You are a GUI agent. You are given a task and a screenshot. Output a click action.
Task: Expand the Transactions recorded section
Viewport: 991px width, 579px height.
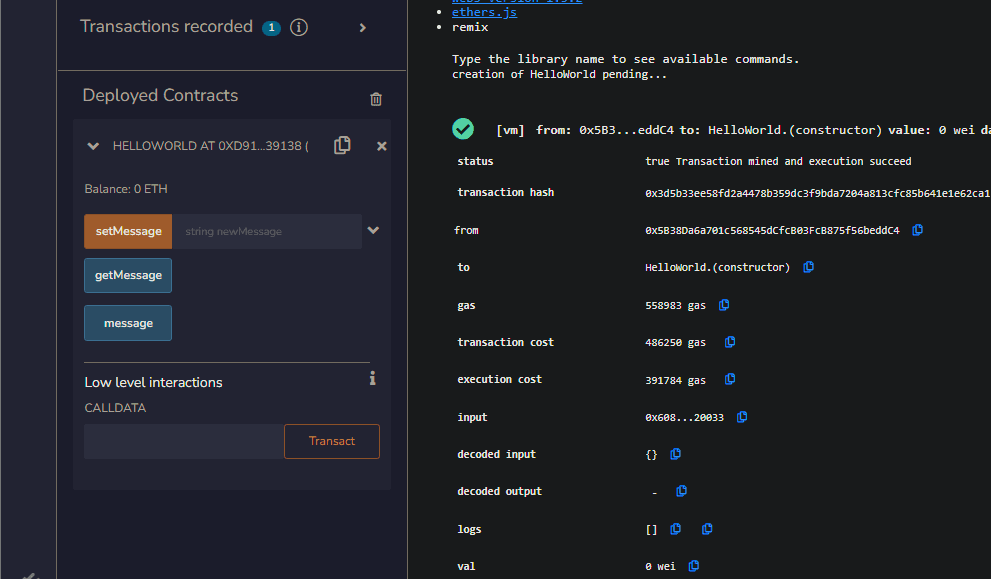tap(363, 28)
